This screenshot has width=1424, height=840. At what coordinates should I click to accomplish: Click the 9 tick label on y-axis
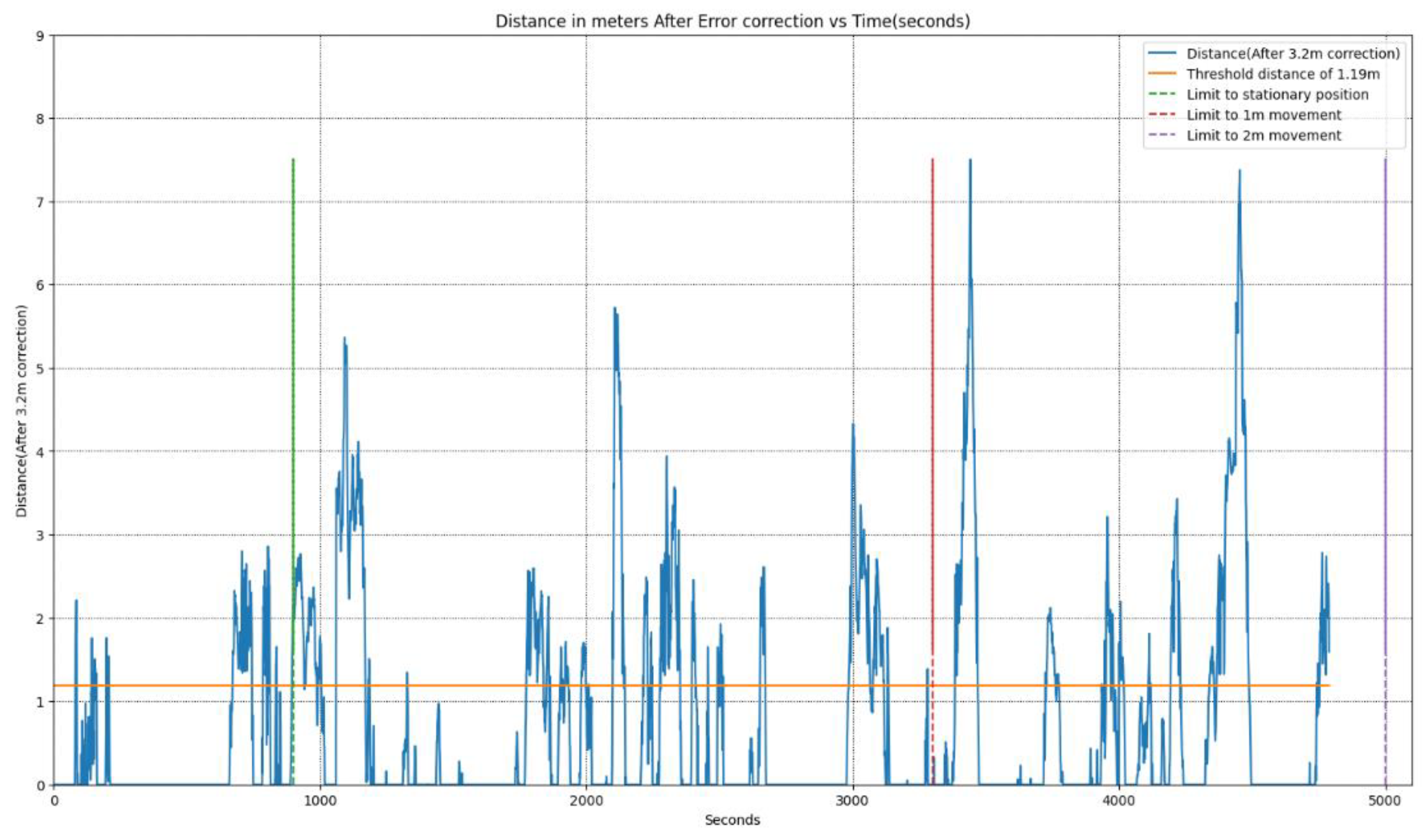click(40, 36)
